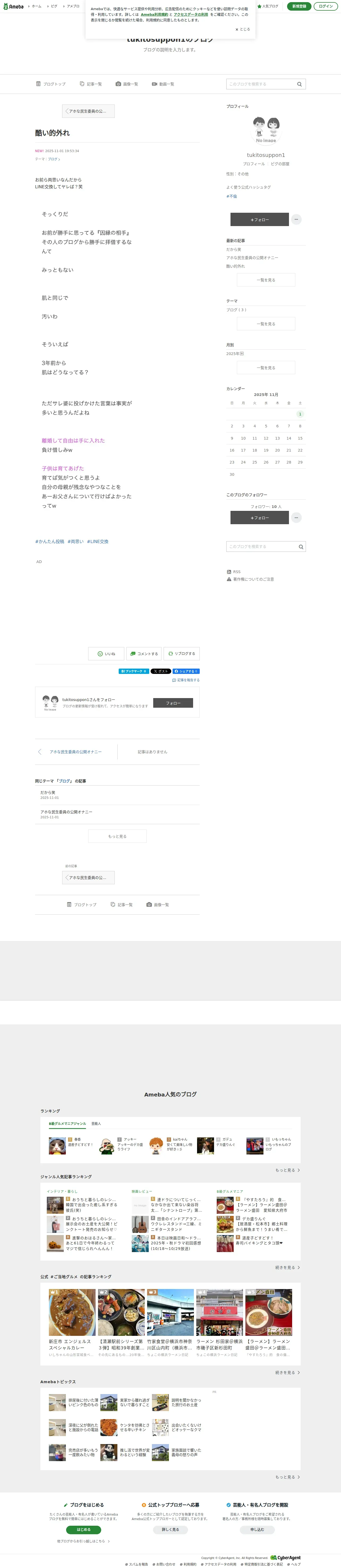Open the アクセスデータの利用 link in notice
Image resolution: width=341 pixels, height=1568 pixels.
click(191, 15)
